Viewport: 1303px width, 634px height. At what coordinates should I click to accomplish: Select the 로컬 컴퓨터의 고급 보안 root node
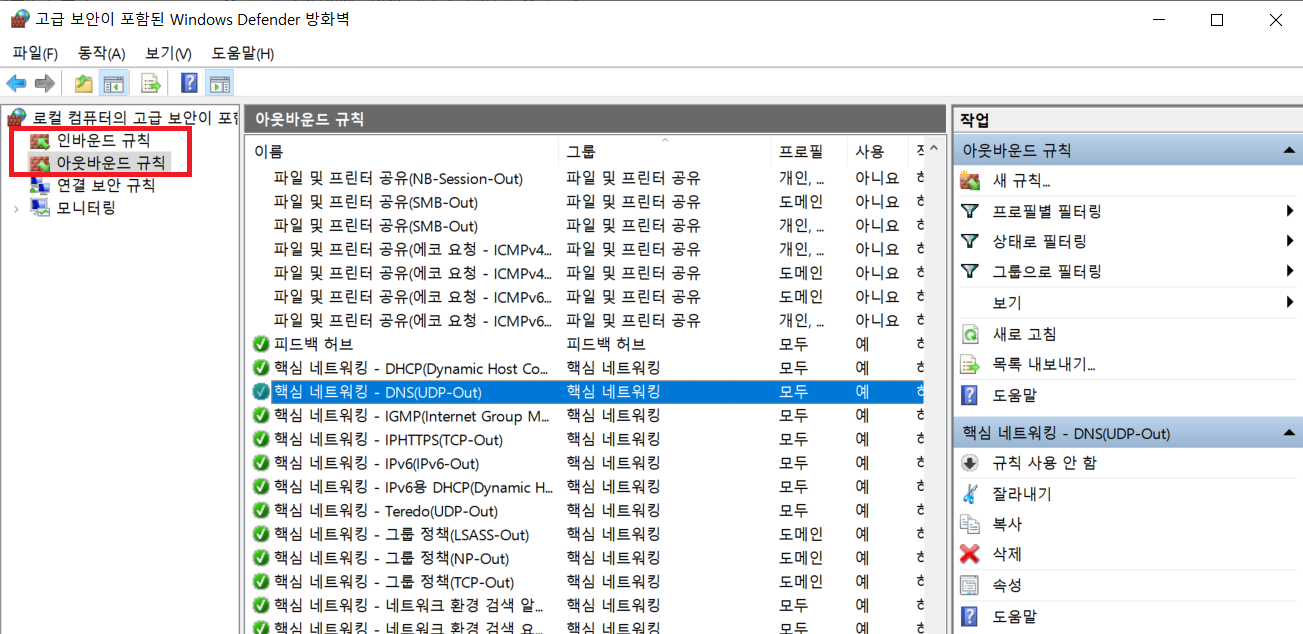coord(135,117)
